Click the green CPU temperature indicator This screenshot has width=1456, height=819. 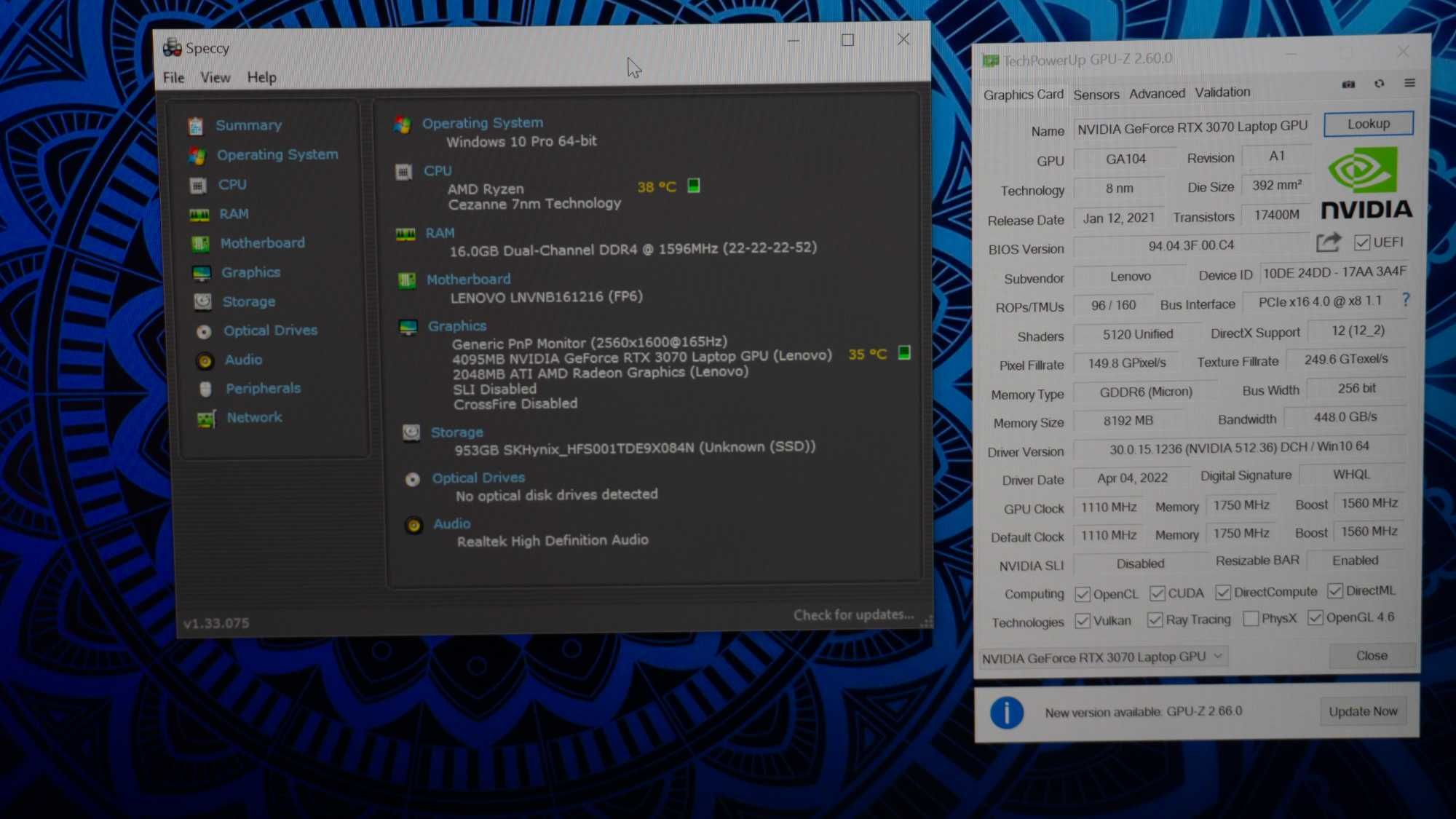pyautogui.click(x=694, y=186)
